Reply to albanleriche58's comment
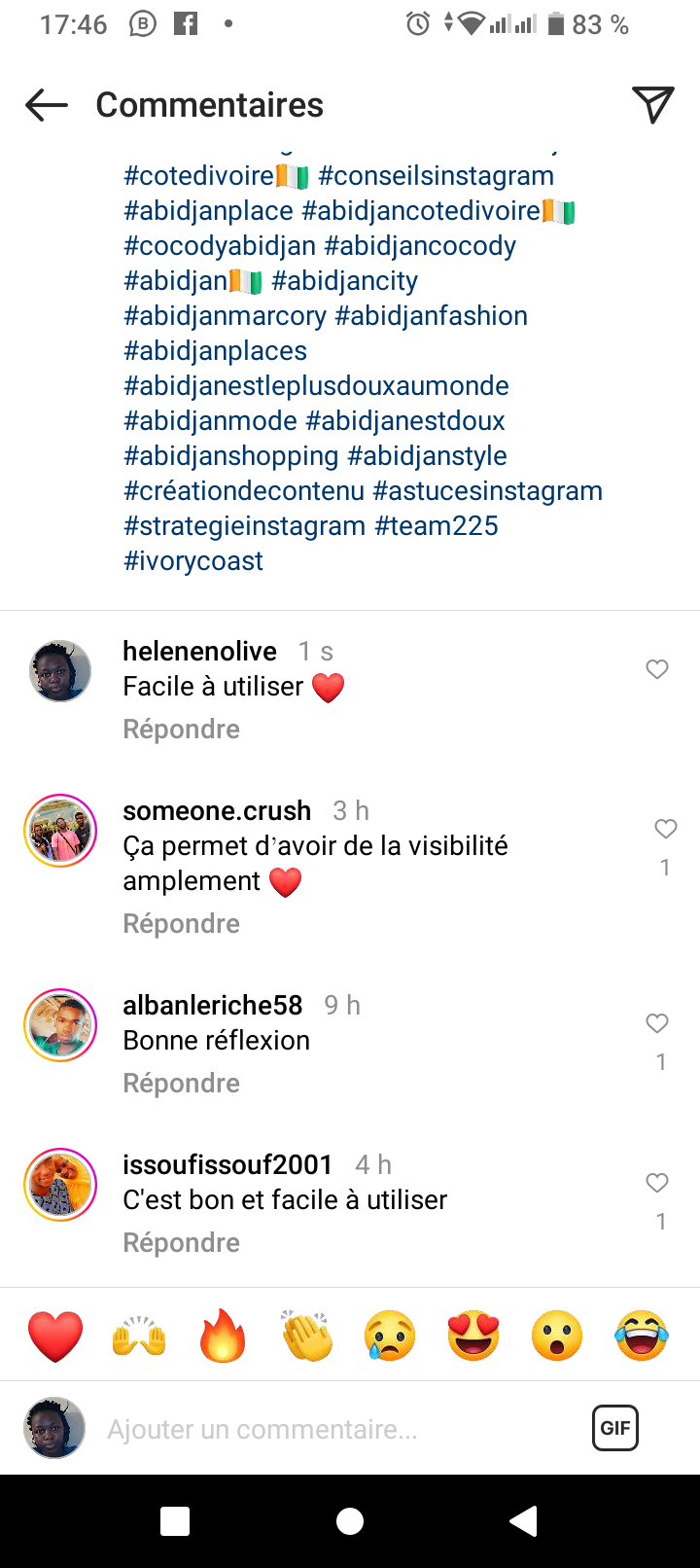The height and width of the screenshot is (1568, 700). tap(181, 1083)
